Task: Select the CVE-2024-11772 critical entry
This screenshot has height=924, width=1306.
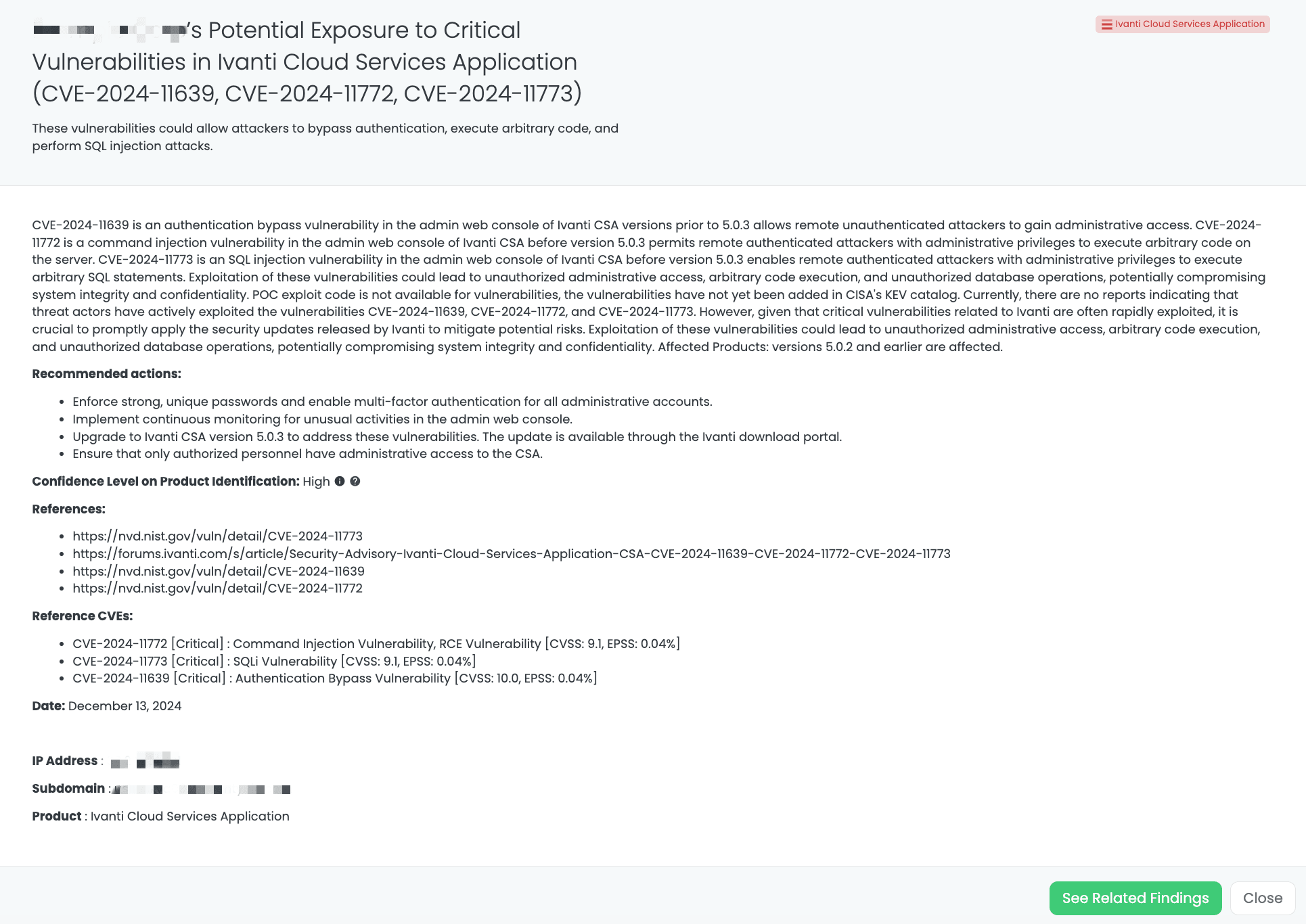Action: click(376, 643)
